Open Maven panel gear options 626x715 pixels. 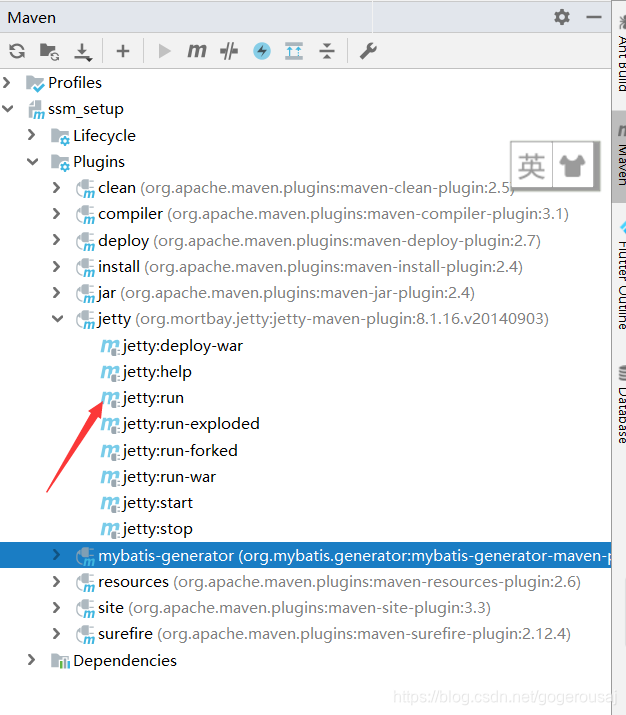click(x=562, y=17)
